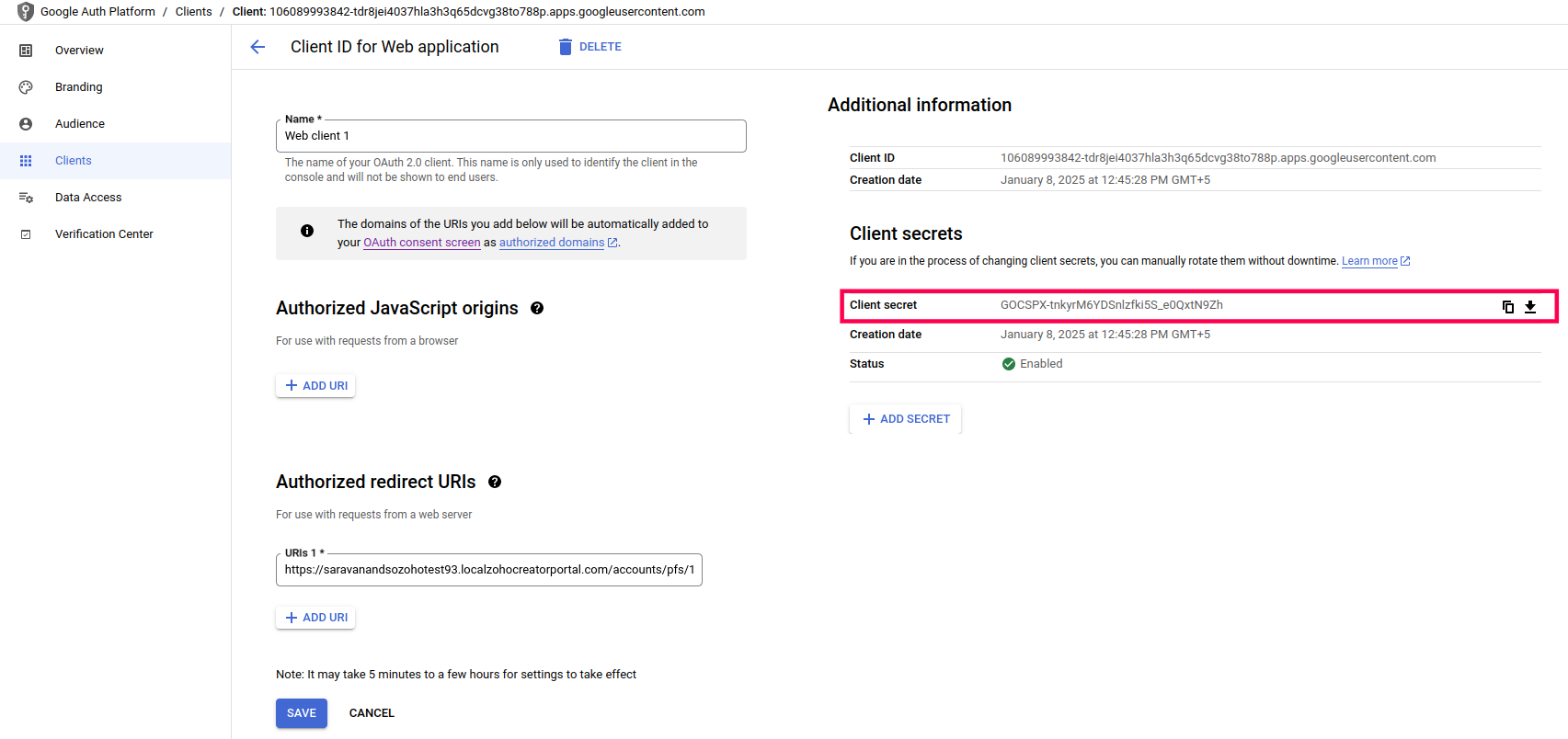Add URI under Authorized JavaScript origins
The image size is (1568, 739).
coord(315,386)
